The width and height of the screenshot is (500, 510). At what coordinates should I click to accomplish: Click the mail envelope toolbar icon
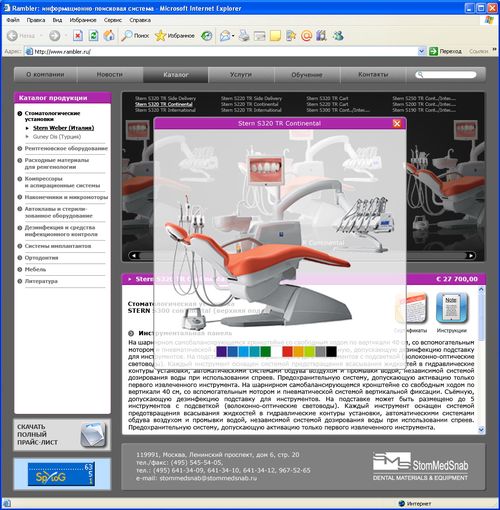225,35
